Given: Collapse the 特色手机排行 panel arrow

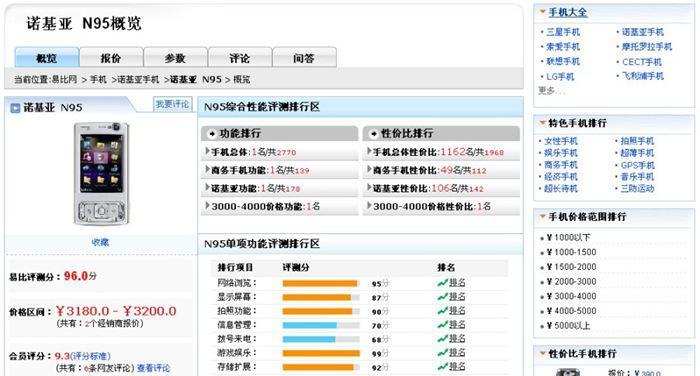Looking at the screenshot, I should 543,122.
